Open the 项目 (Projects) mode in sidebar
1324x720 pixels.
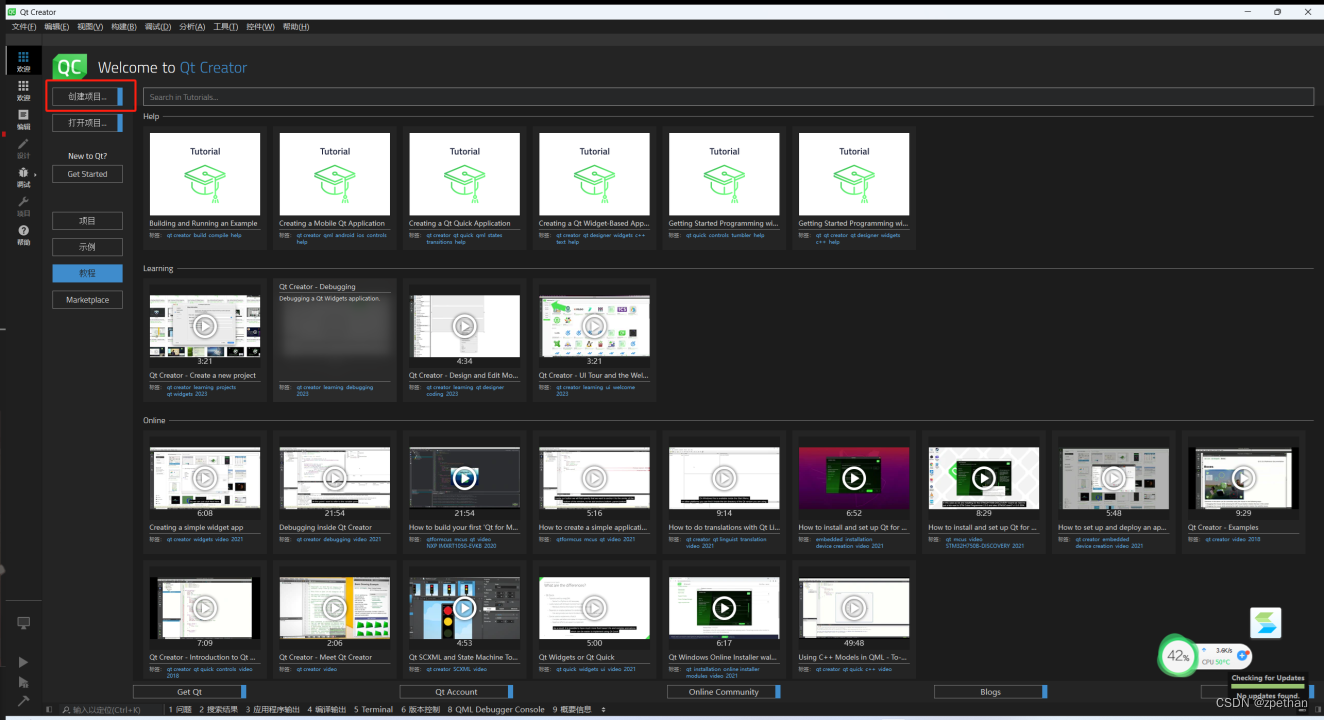[x=23, y=206]
